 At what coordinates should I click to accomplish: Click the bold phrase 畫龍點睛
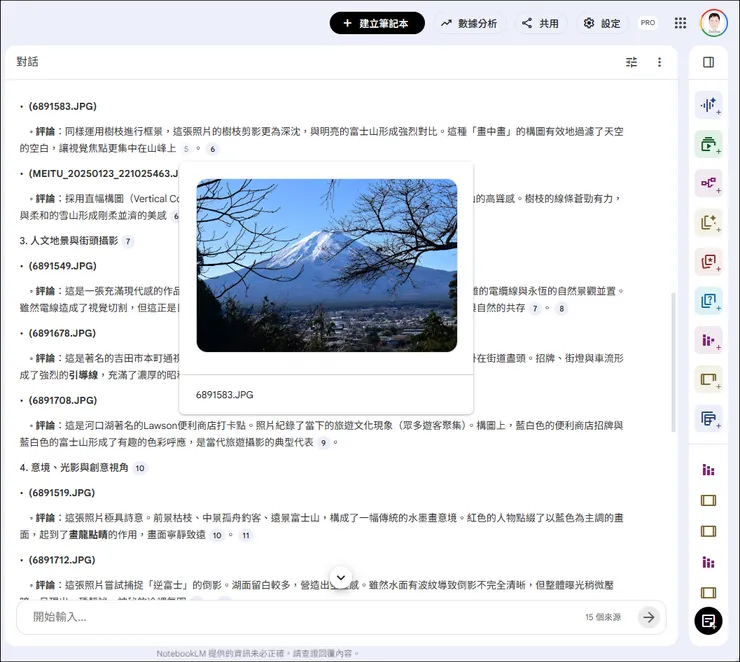88,535
